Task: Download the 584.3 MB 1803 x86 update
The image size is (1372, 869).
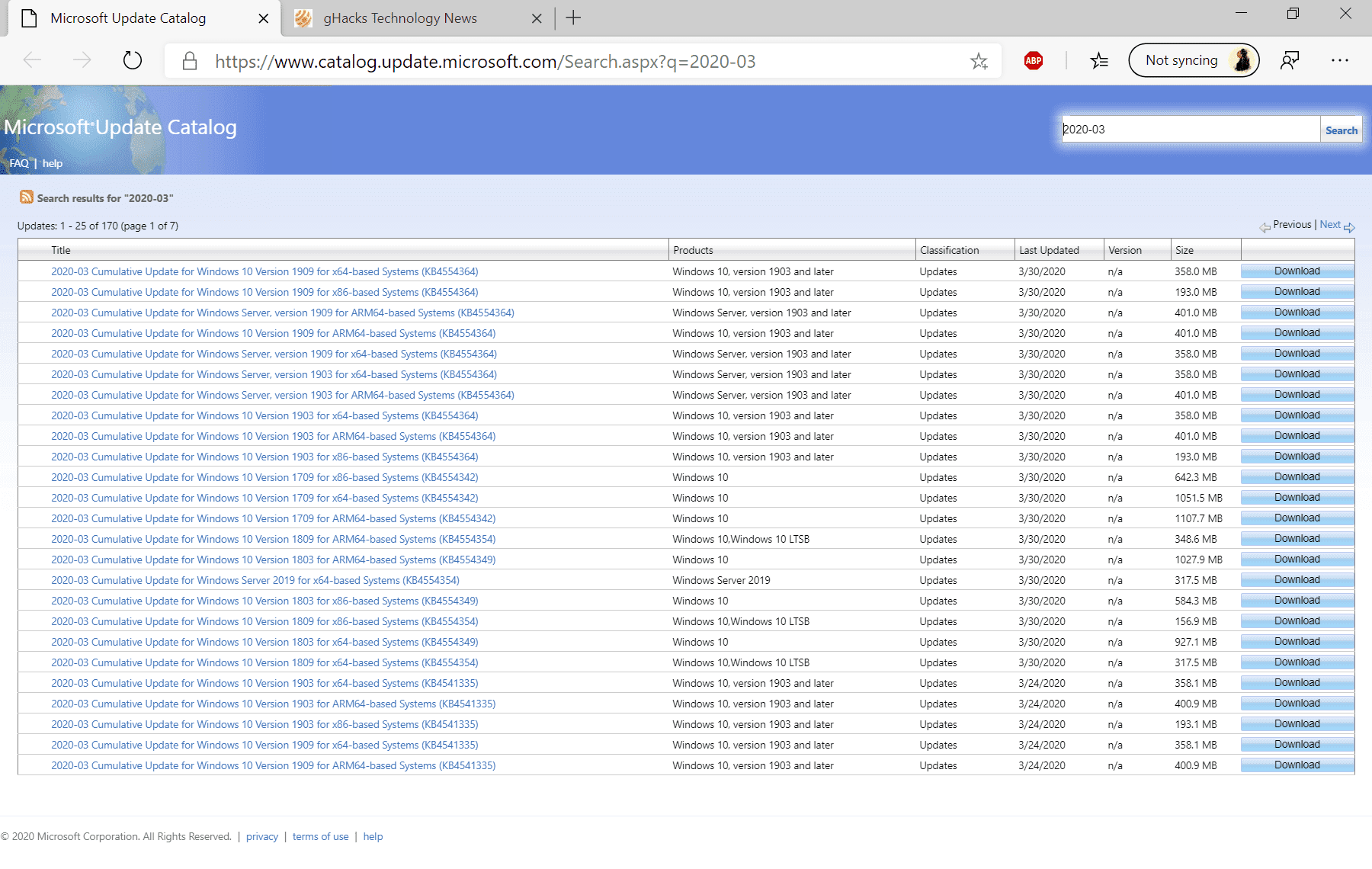Action: [1297, 600]
